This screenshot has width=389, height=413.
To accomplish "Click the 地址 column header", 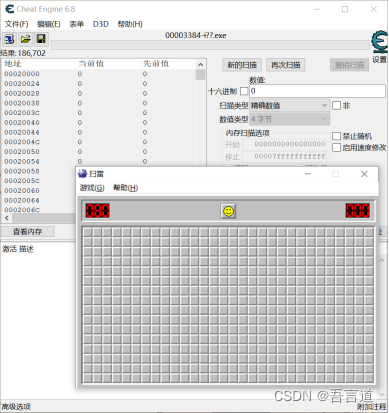I will (38, 64).
